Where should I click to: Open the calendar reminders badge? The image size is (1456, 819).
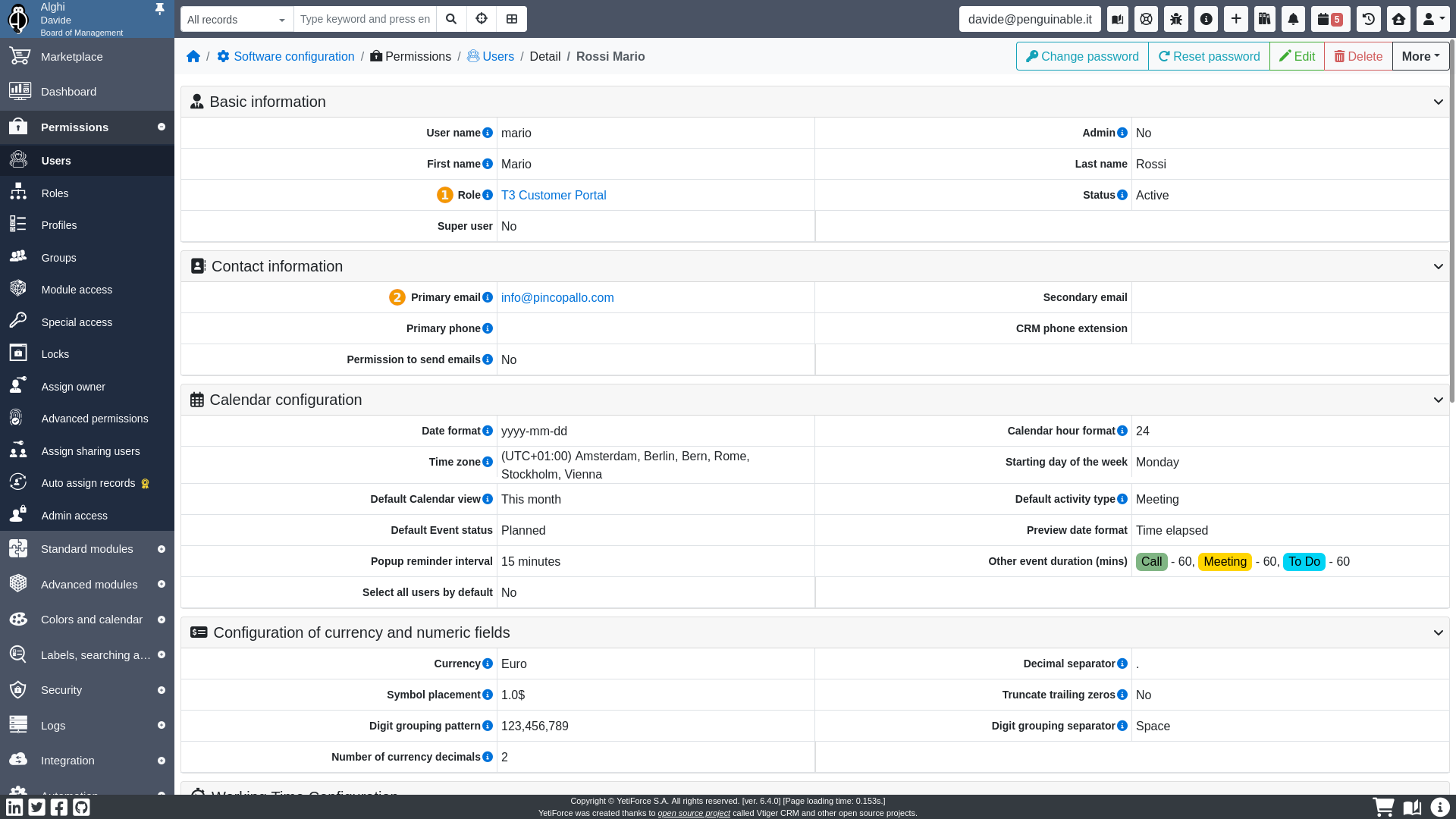(1330, 19)
